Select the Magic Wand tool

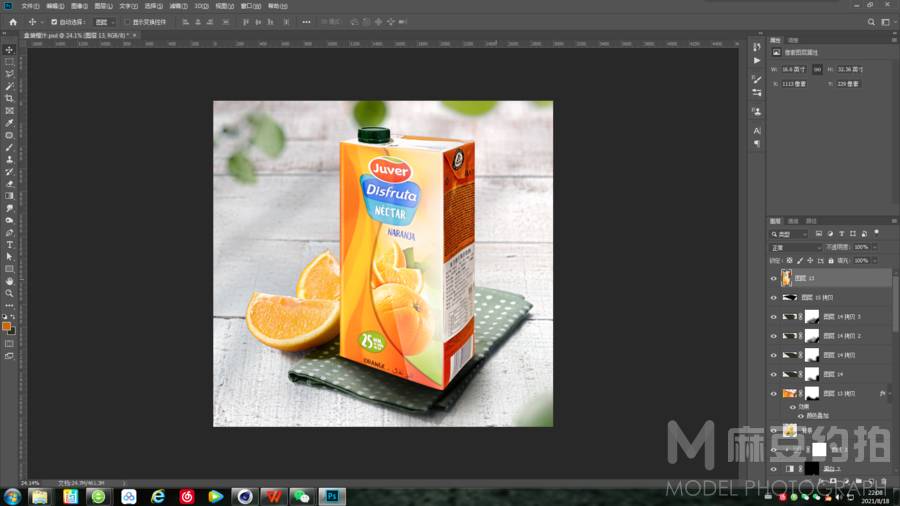[x=9, y=86]
